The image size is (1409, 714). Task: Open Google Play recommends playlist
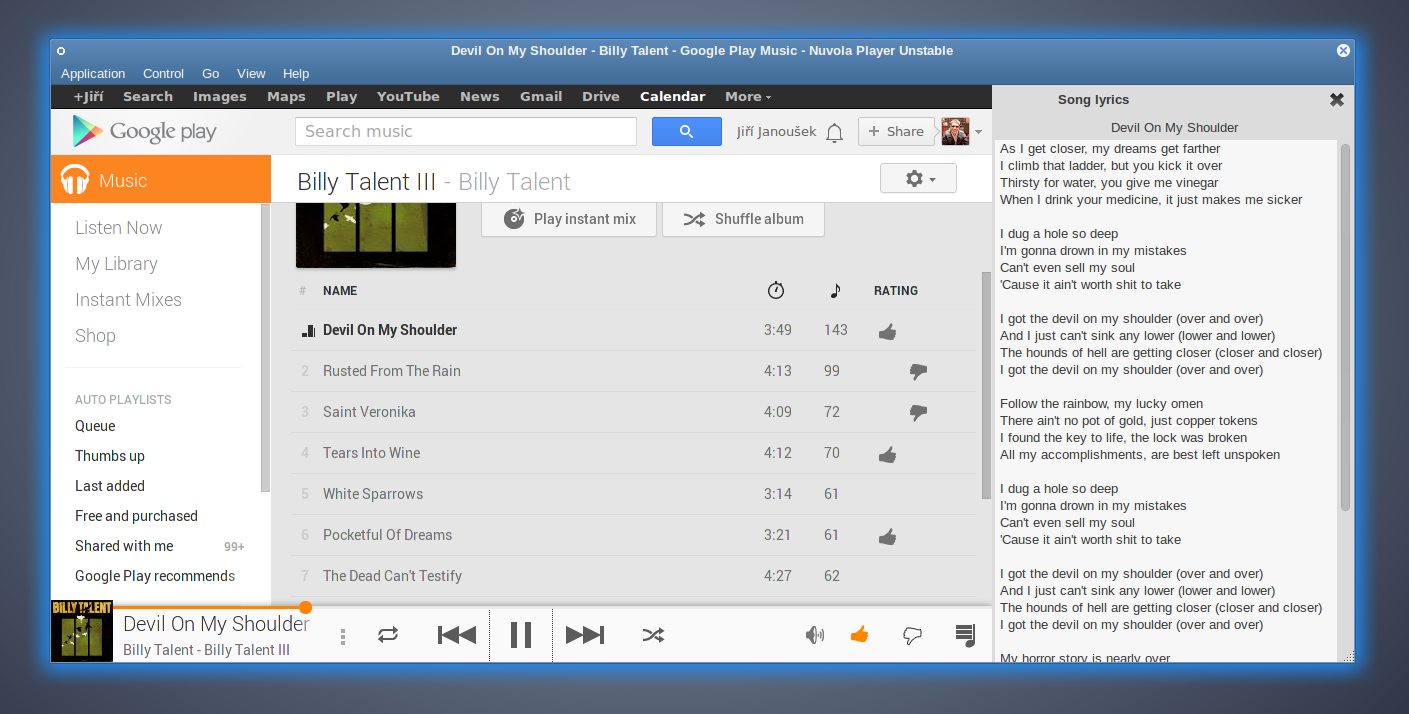click(155, 576)
